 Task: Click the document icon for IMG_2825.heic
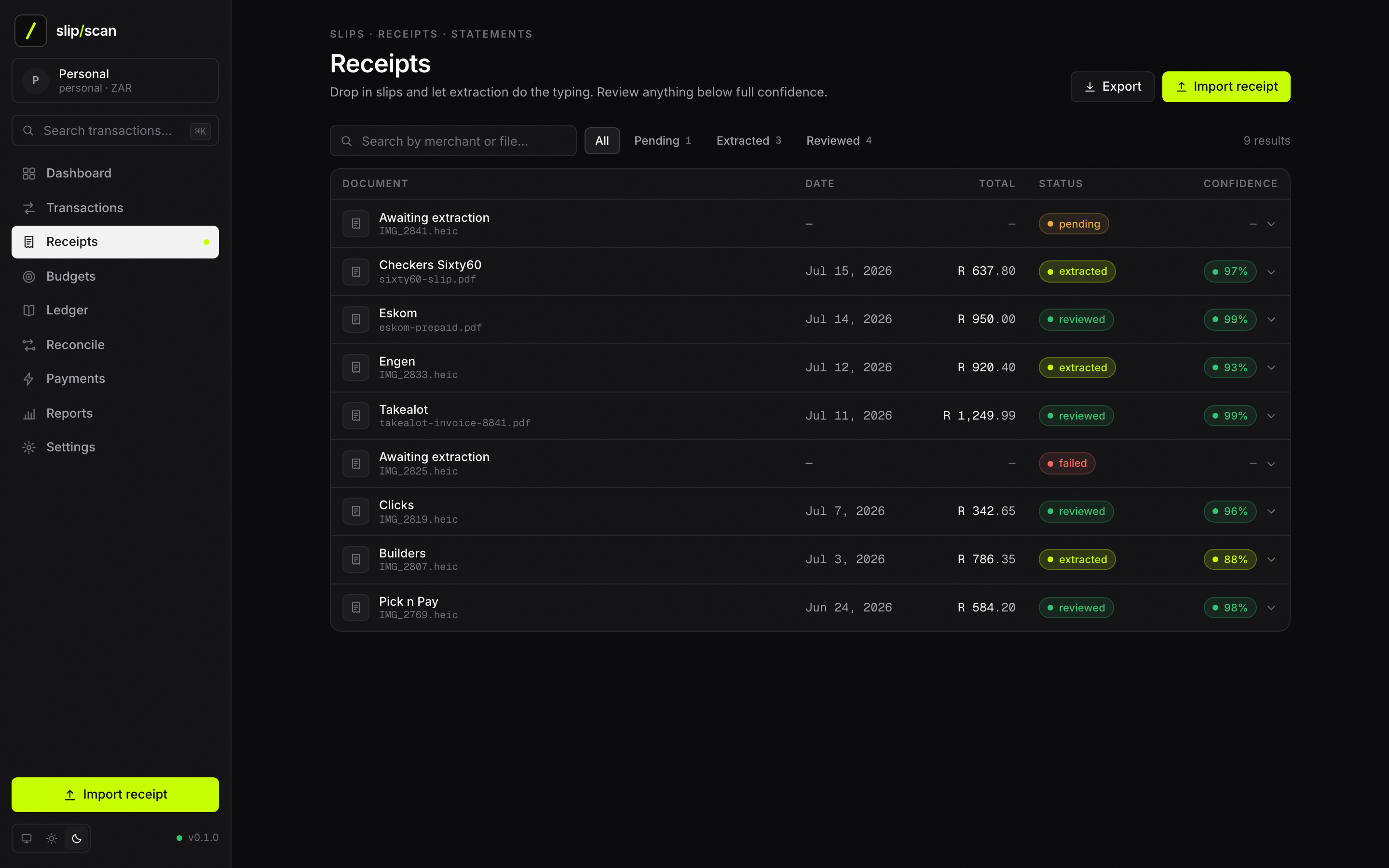point(356,463)
